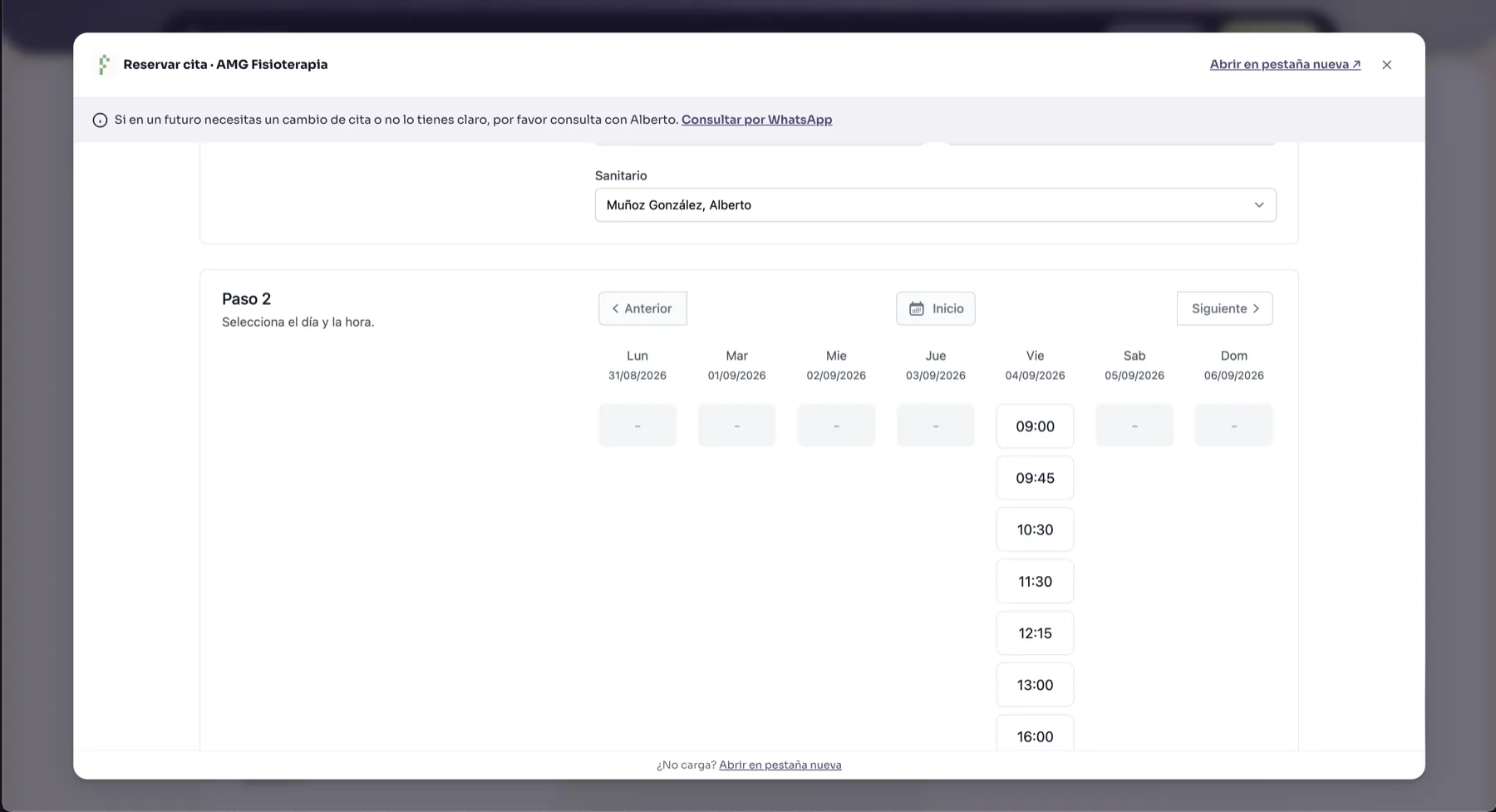Click the Sanitario dropdown chevron arrow
Viewport: 1496px width, 812px height.
pos(1258,205)
